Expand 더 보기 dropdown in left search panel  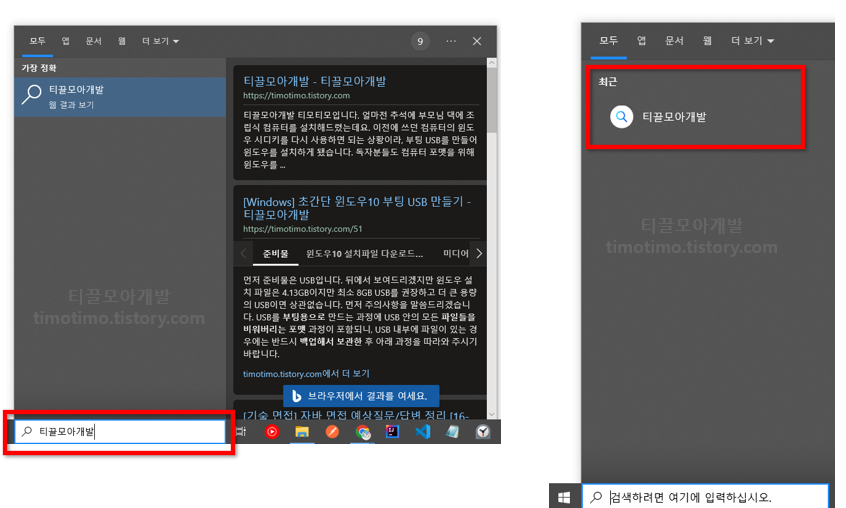(160, 41)
